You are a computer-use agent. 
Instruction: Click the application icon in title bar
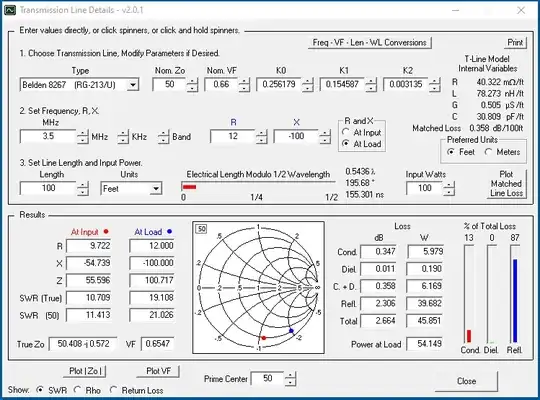(10, 10)
